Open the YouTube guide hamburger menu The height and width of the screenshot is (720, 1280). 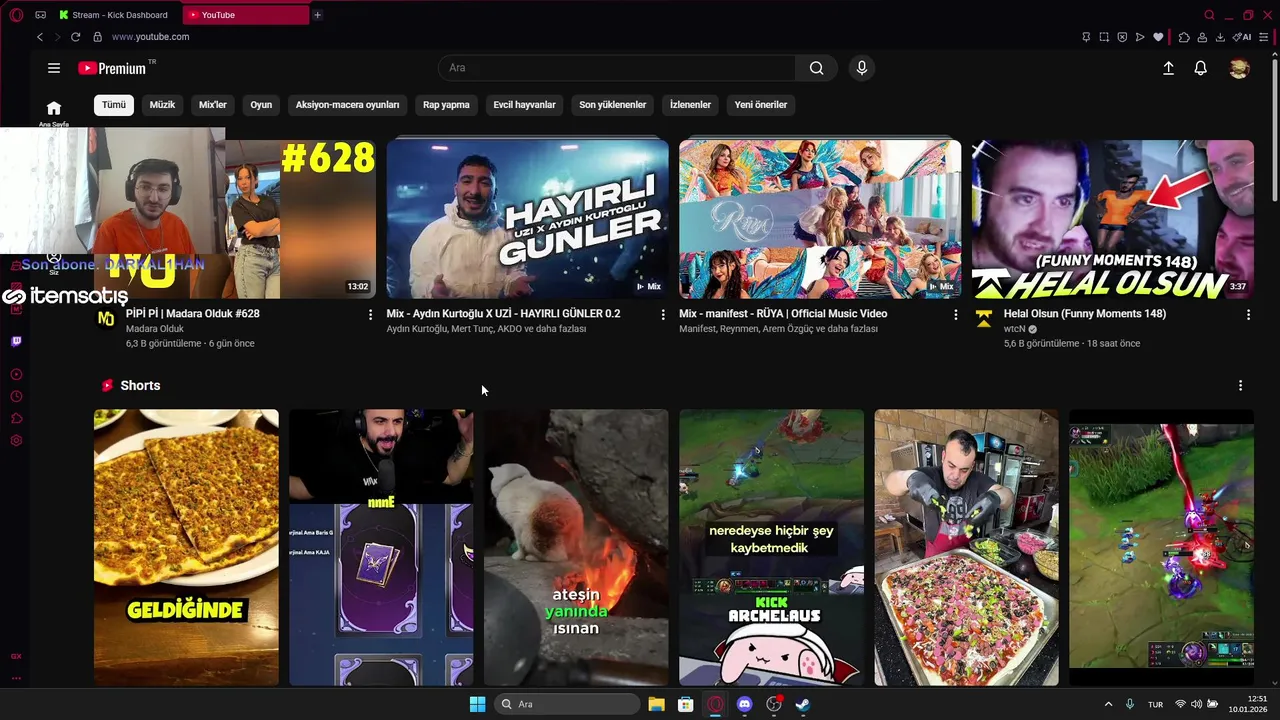(x=54, y=68)
